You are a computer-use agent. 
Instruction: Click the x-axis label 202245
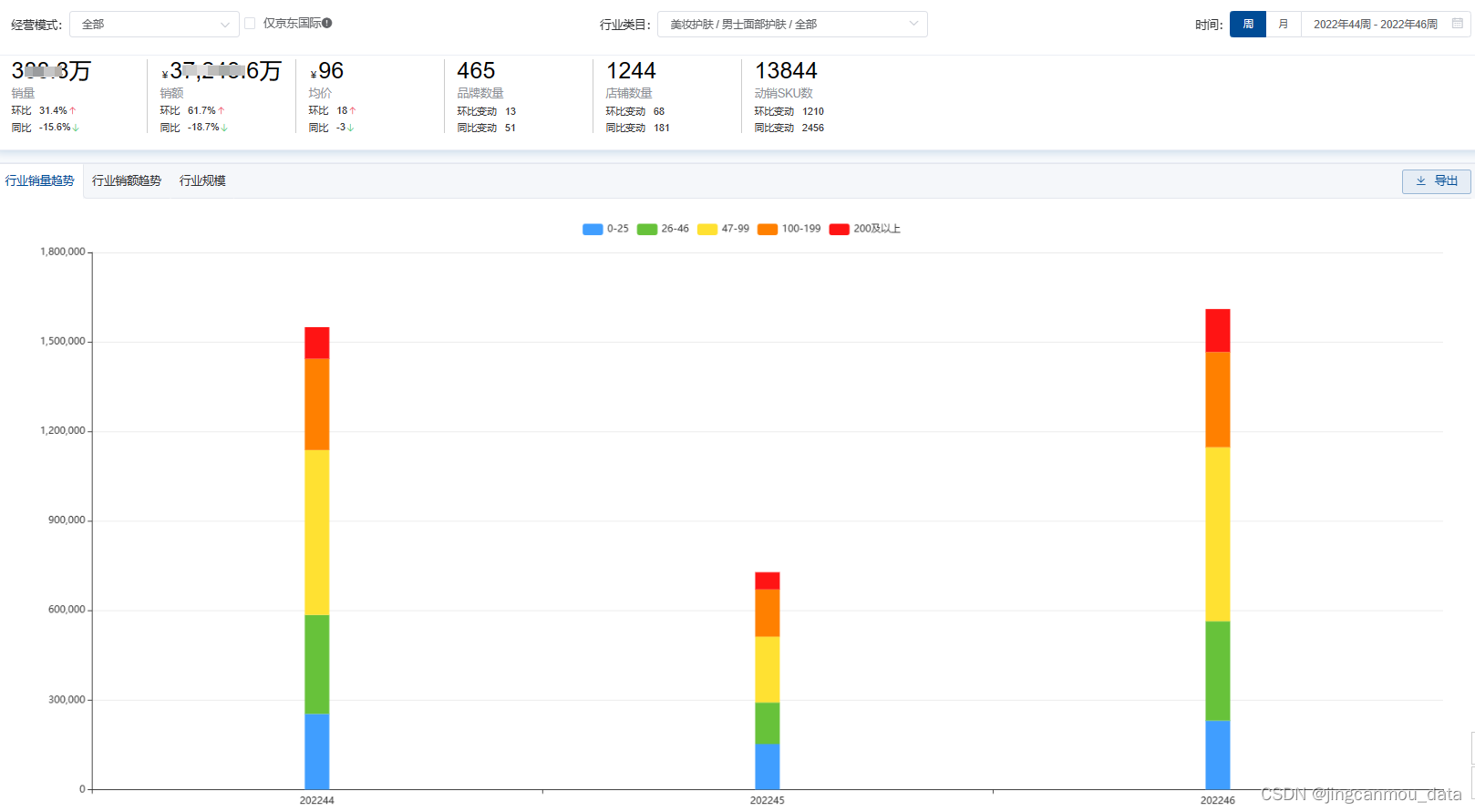768,800
